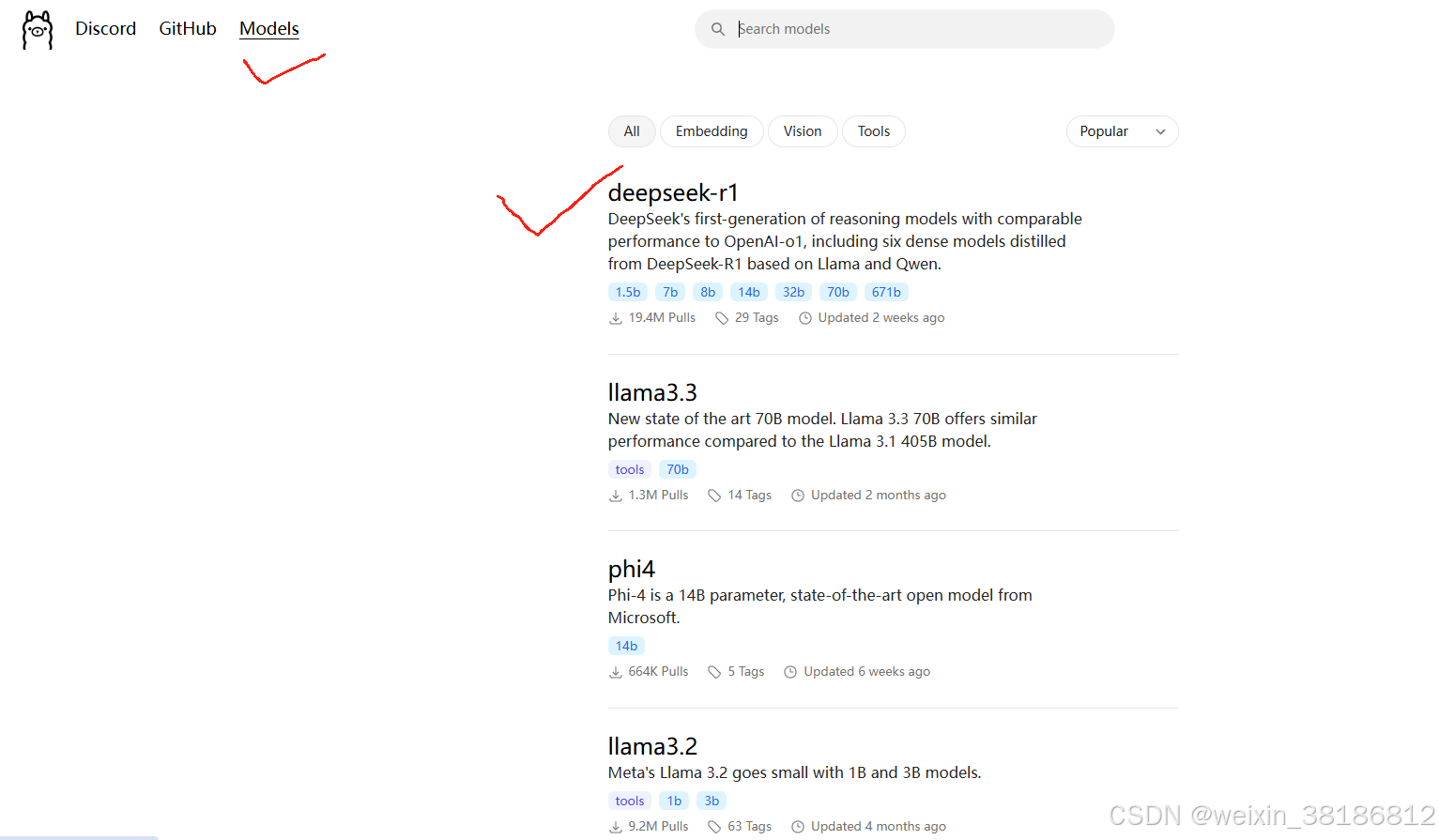This screenshot has height=840, width=1439.
Task: Click the llama3.3 tools badge
Action: (x=630, y=469)
